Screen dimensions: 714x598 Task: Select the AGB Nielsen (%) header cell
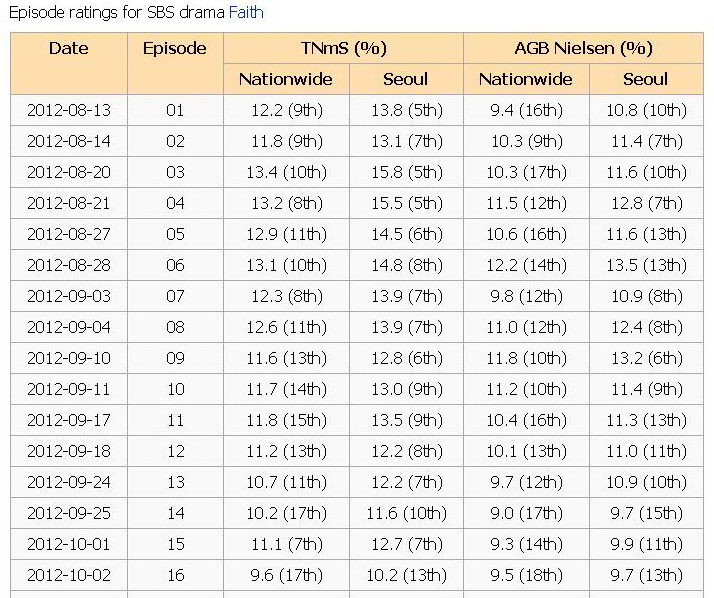583,48
